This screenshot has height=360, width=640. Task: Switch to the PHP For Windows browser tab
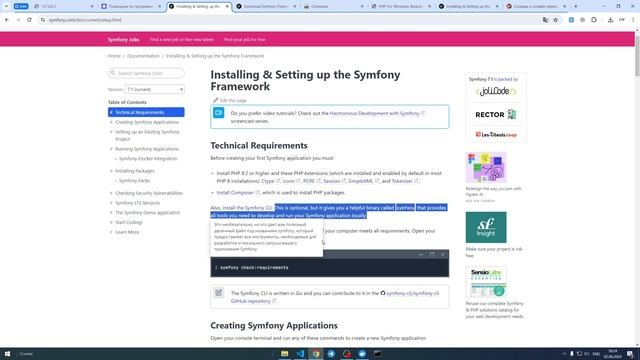coord(401,6)
